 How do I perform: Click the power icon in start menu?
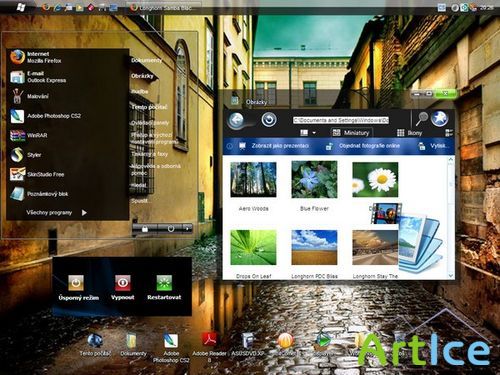click(x=171, y=229)
